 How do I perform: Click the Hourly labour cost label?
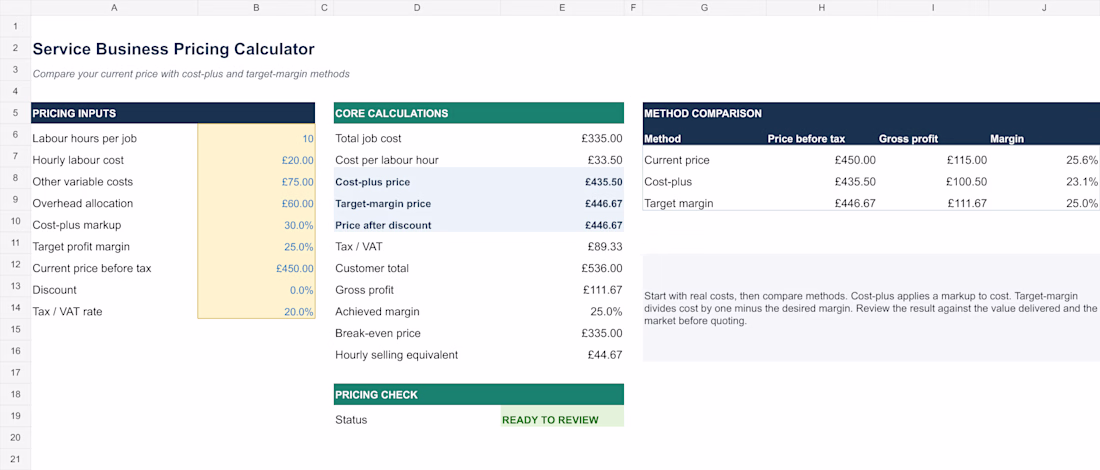(78, 160)
